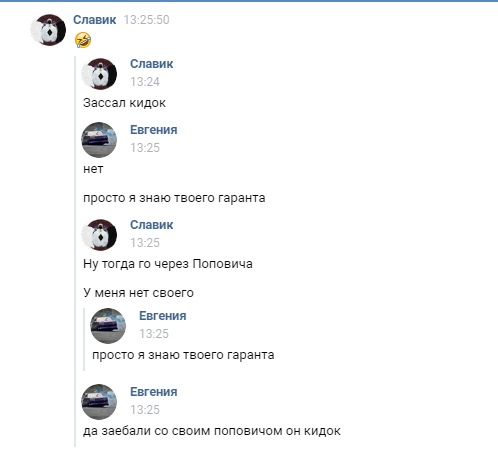Click Славик name above 'Ну тогда го через Поповича'

pyautogui.click(x=152, y=225)
